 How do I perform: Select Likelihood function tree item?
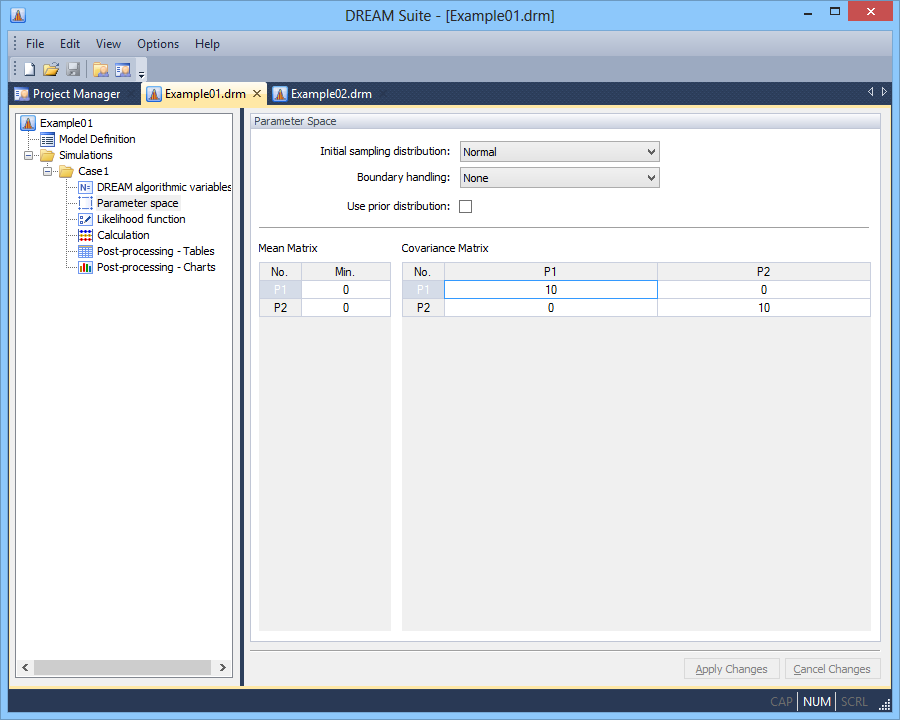click(x=141, y=219)
